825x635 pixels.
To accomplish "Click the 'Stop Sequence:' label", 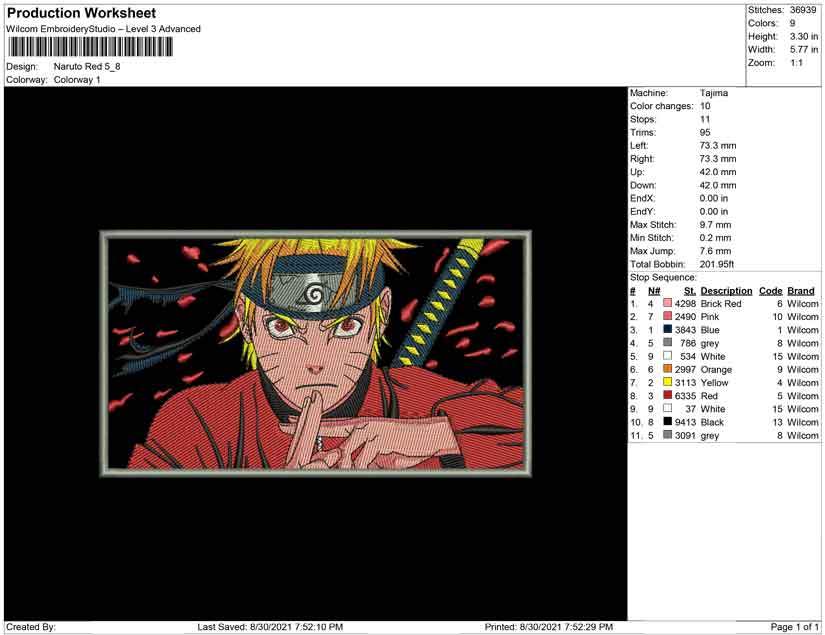I will pyautogui.click(x=663, y=277).
